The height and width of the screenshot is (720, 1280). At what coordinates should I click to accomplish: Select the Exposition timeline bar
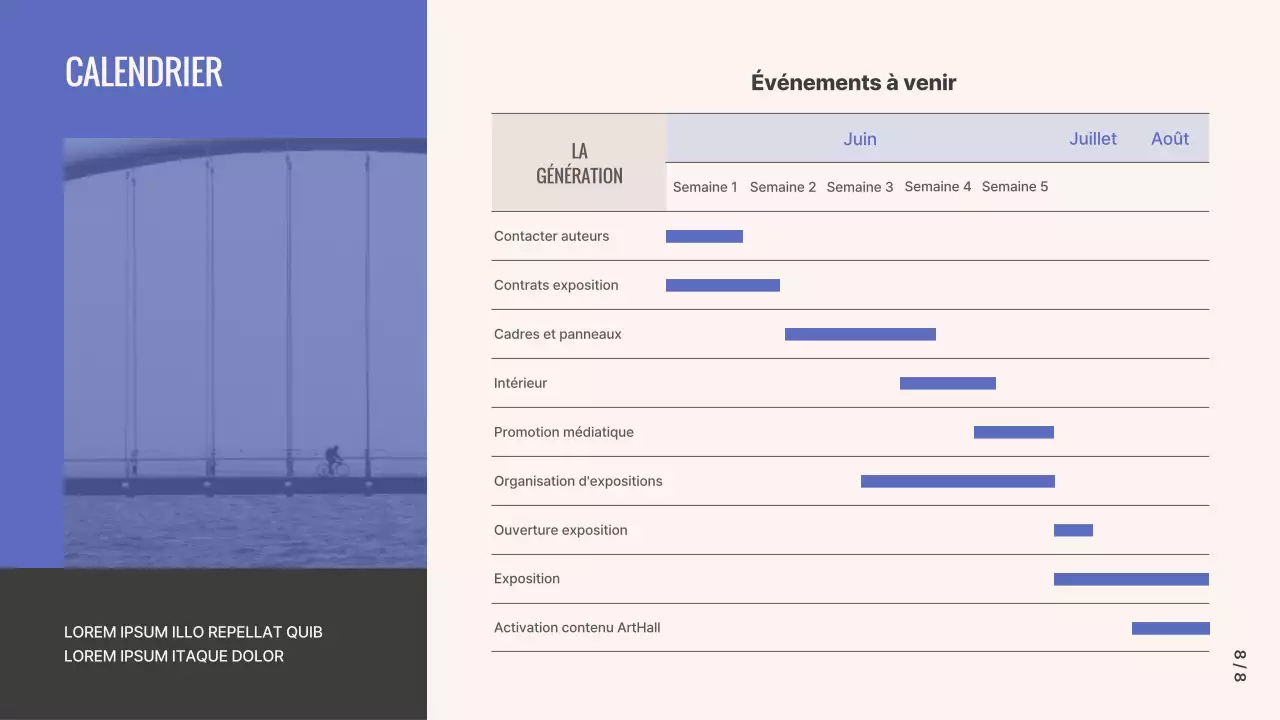point(1130,578)
